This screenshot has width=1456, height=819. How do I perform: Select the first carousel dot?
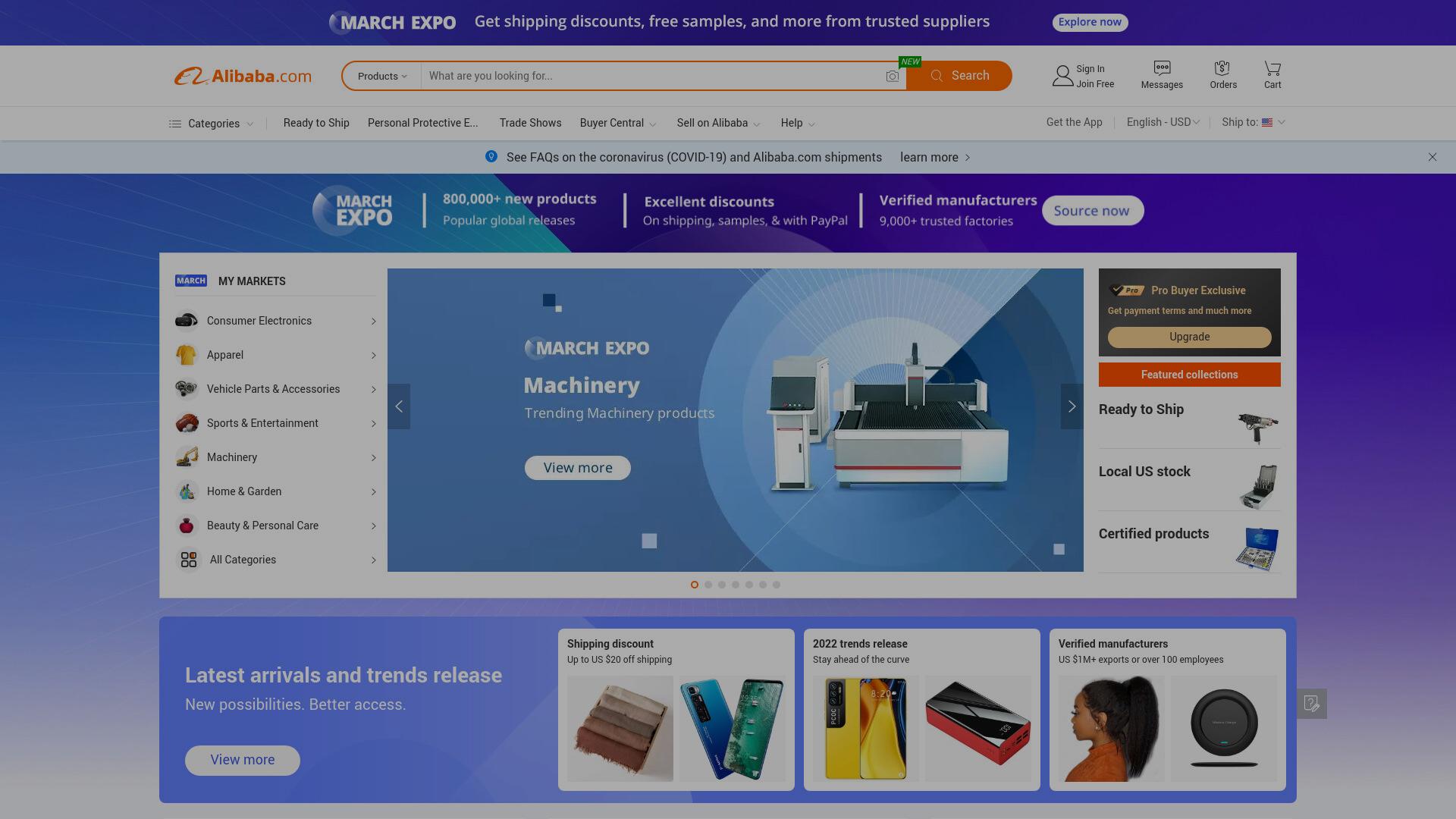695,585
